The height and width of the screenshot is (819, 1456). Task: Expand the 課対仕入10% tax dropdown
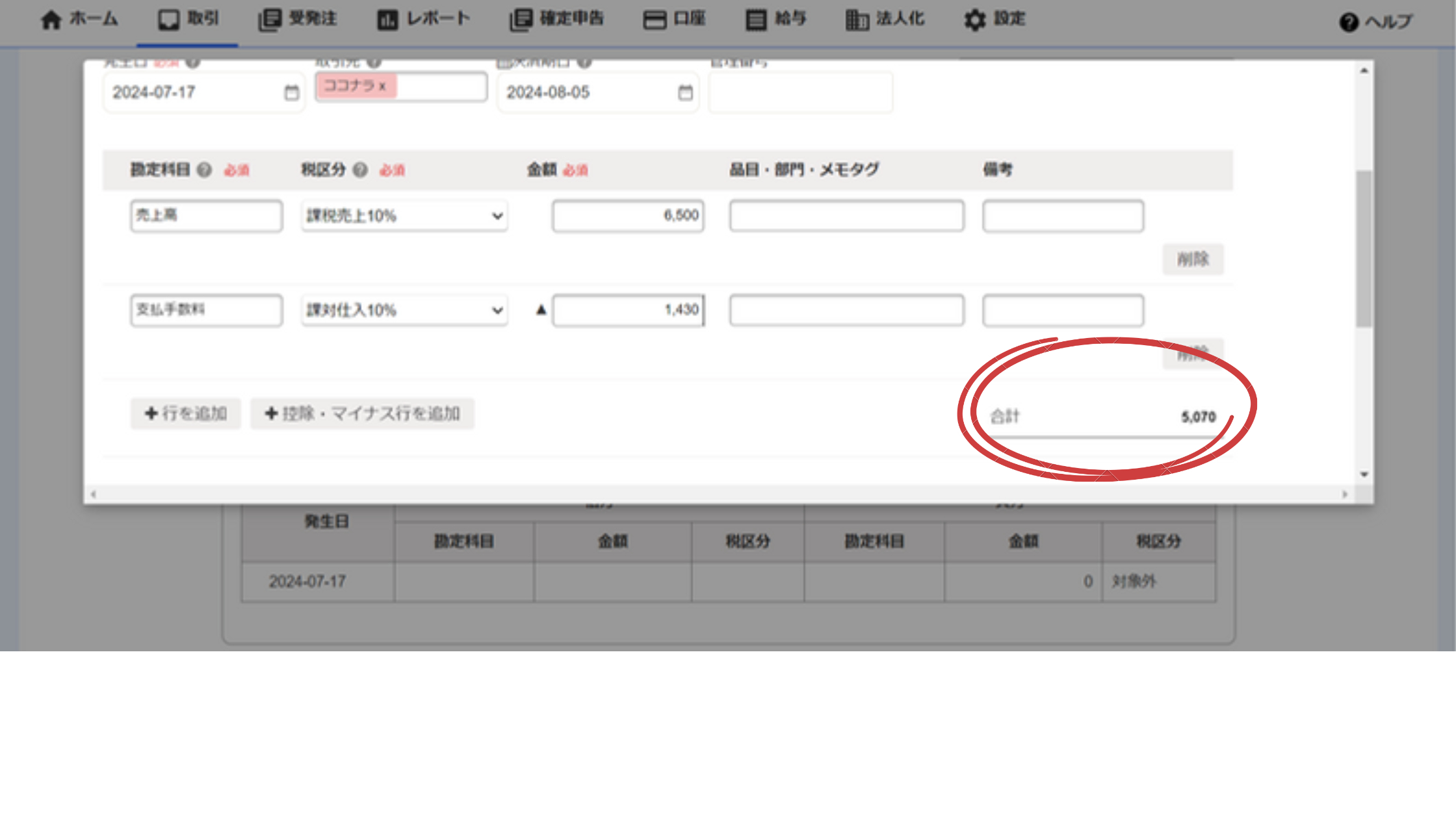click(x=404, y=310)
